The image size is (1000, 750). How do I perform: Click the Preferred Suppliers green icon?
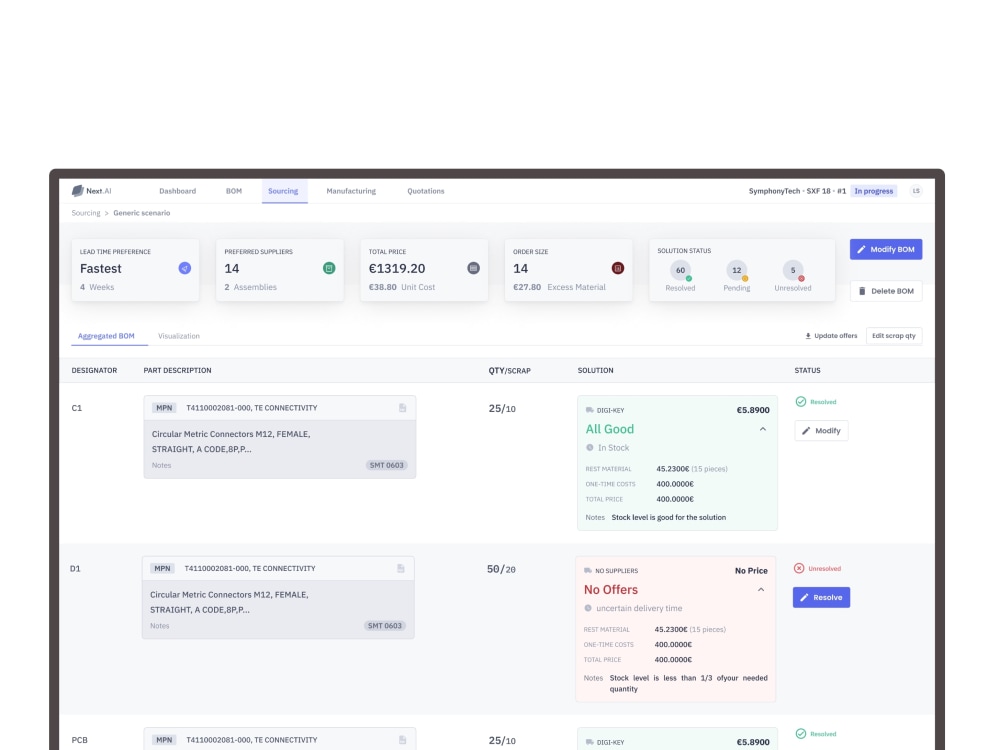pyautogui.click(x=329, y=268)
